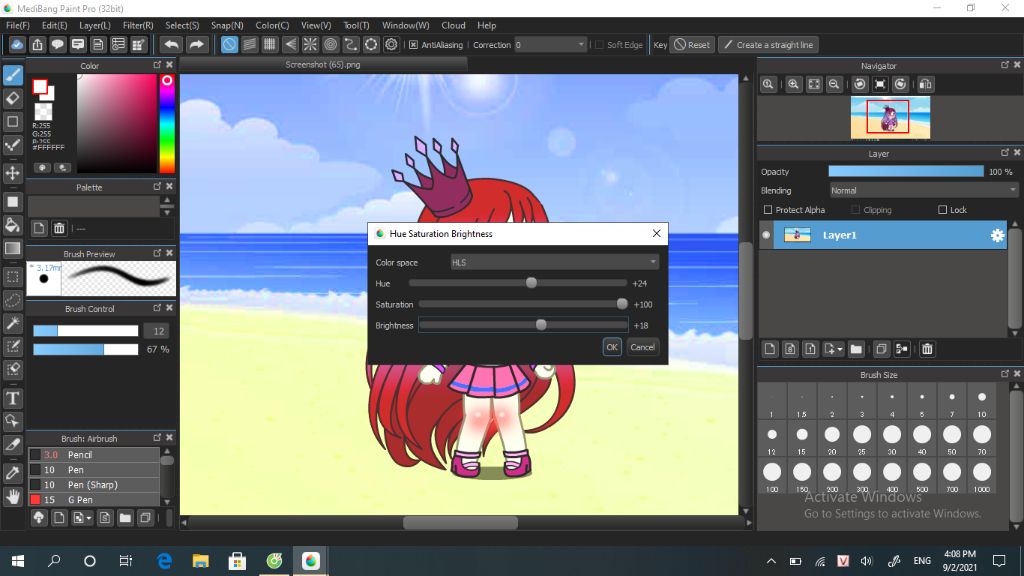
Task: Open Color space HLS dropdown
Action: [554, 263]
